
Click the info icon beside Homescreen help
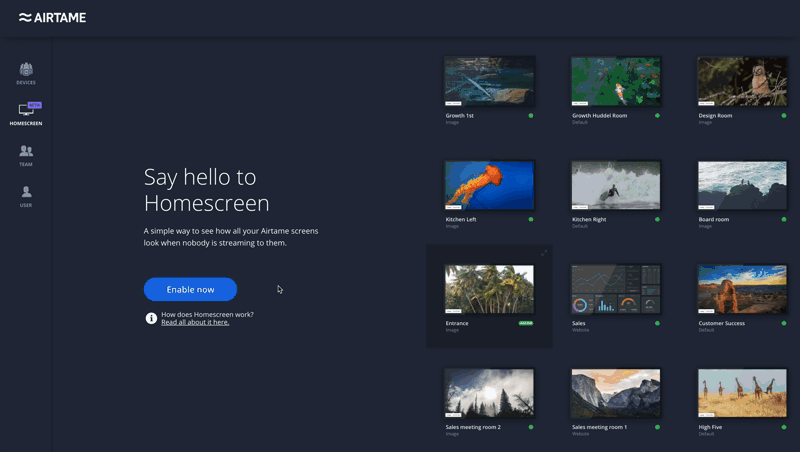tap(151, 318)
